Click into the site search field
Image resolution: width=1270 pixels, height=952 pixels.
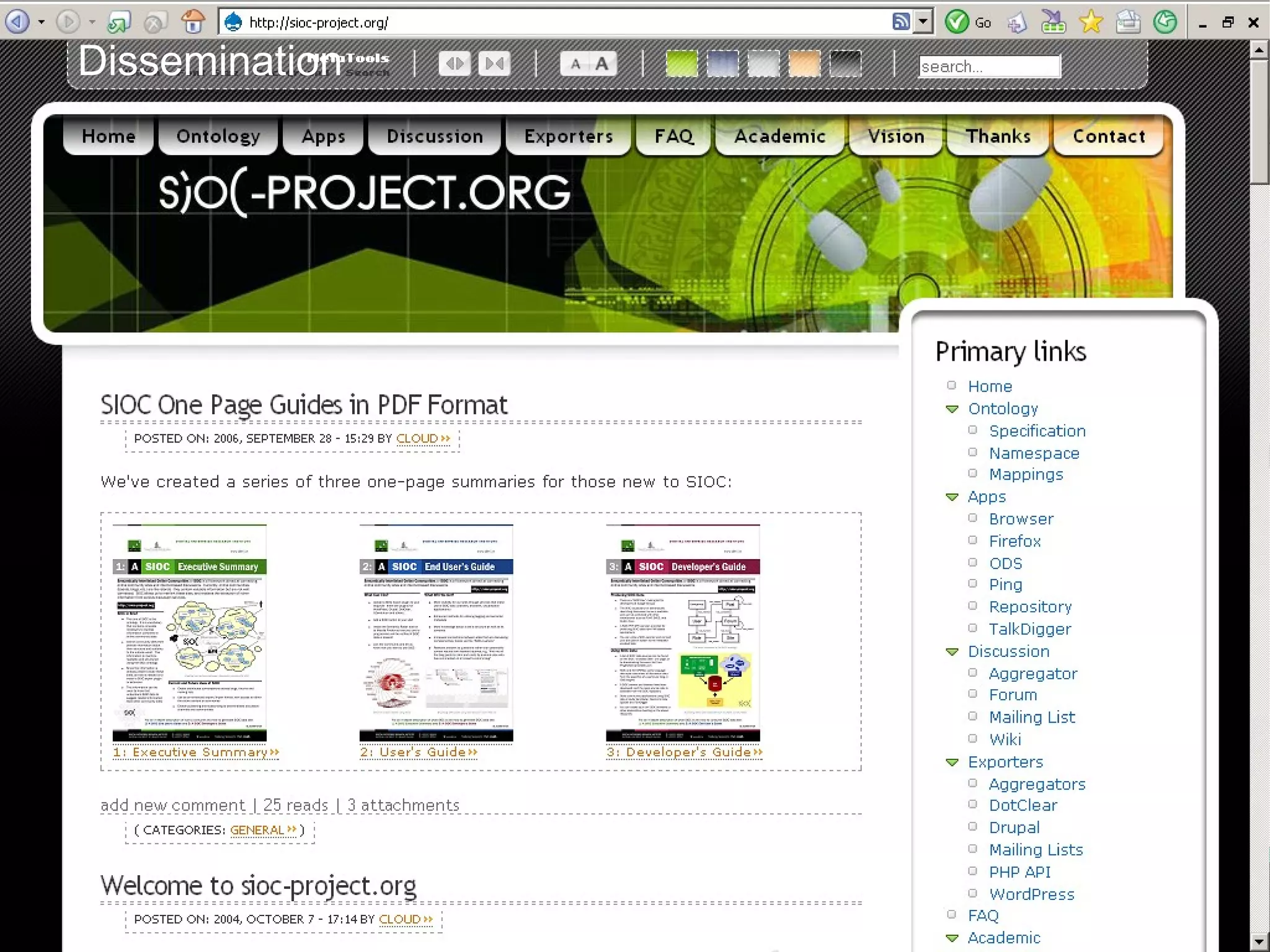tap(989, 66)
